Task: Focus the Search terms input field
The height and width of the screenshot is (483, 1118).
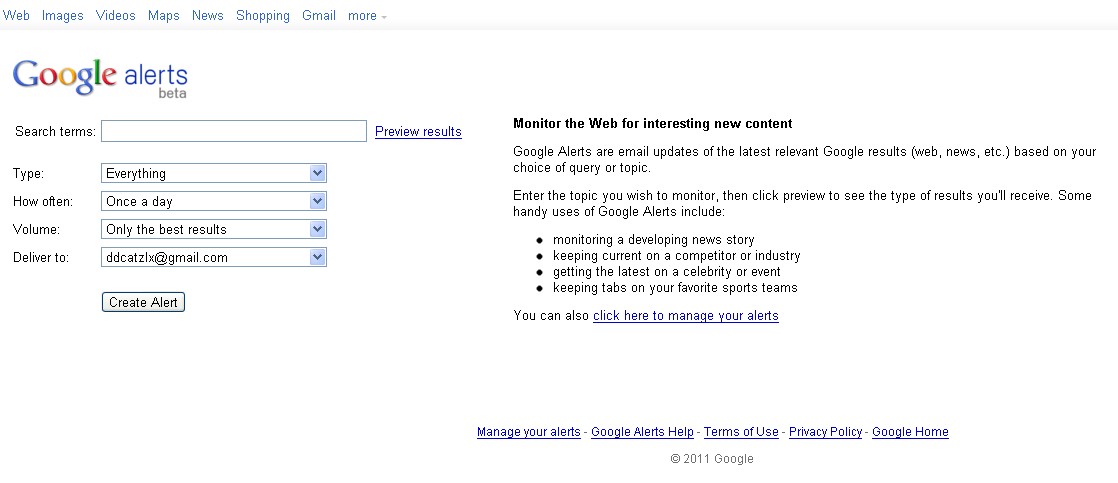Action: [x=234, y=131]
